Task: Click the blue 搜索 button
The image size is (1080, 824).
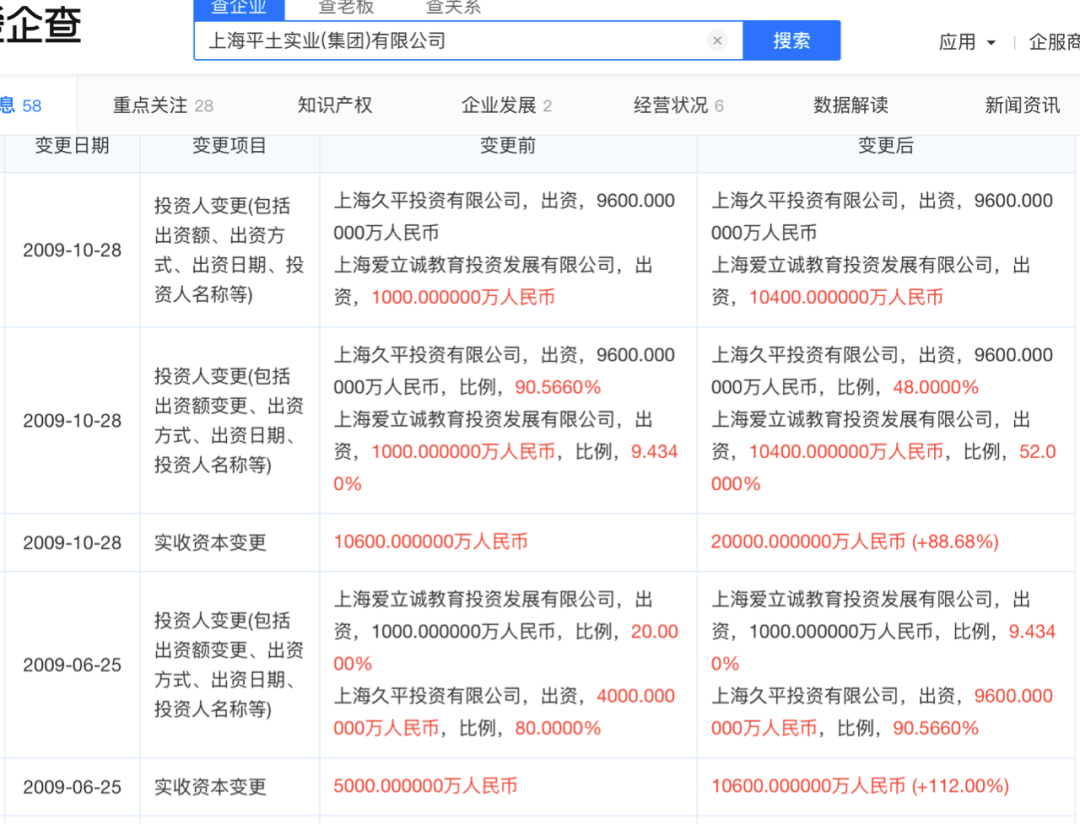Action: 791,41
